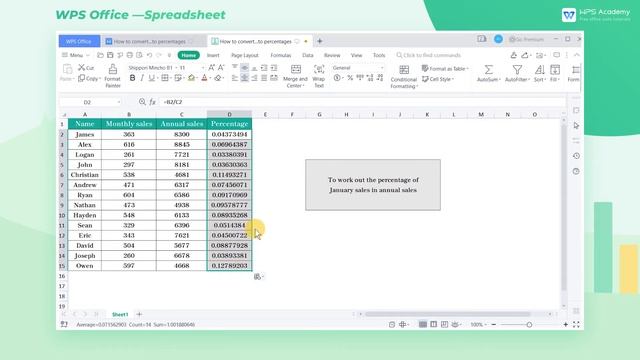Click the formula bar showing =B2/C2

(362, 102)
